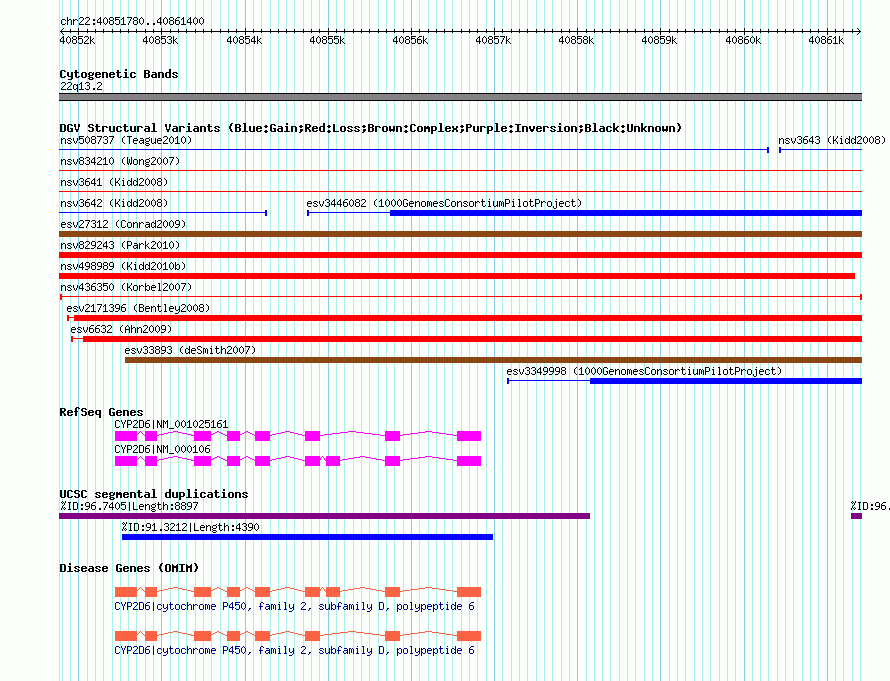
Task: Click the first exon of the CYP2D6 NM_000106 transcript
Action: point(126,461)
